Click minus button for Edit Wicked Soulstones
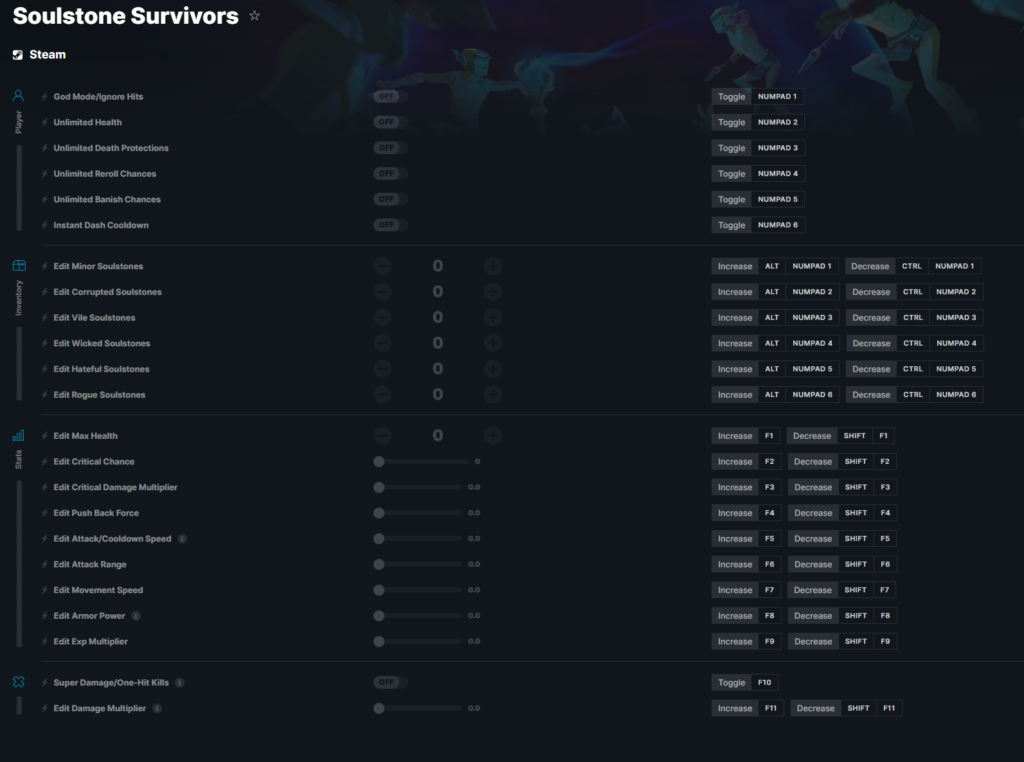 (x=383, y=343)
